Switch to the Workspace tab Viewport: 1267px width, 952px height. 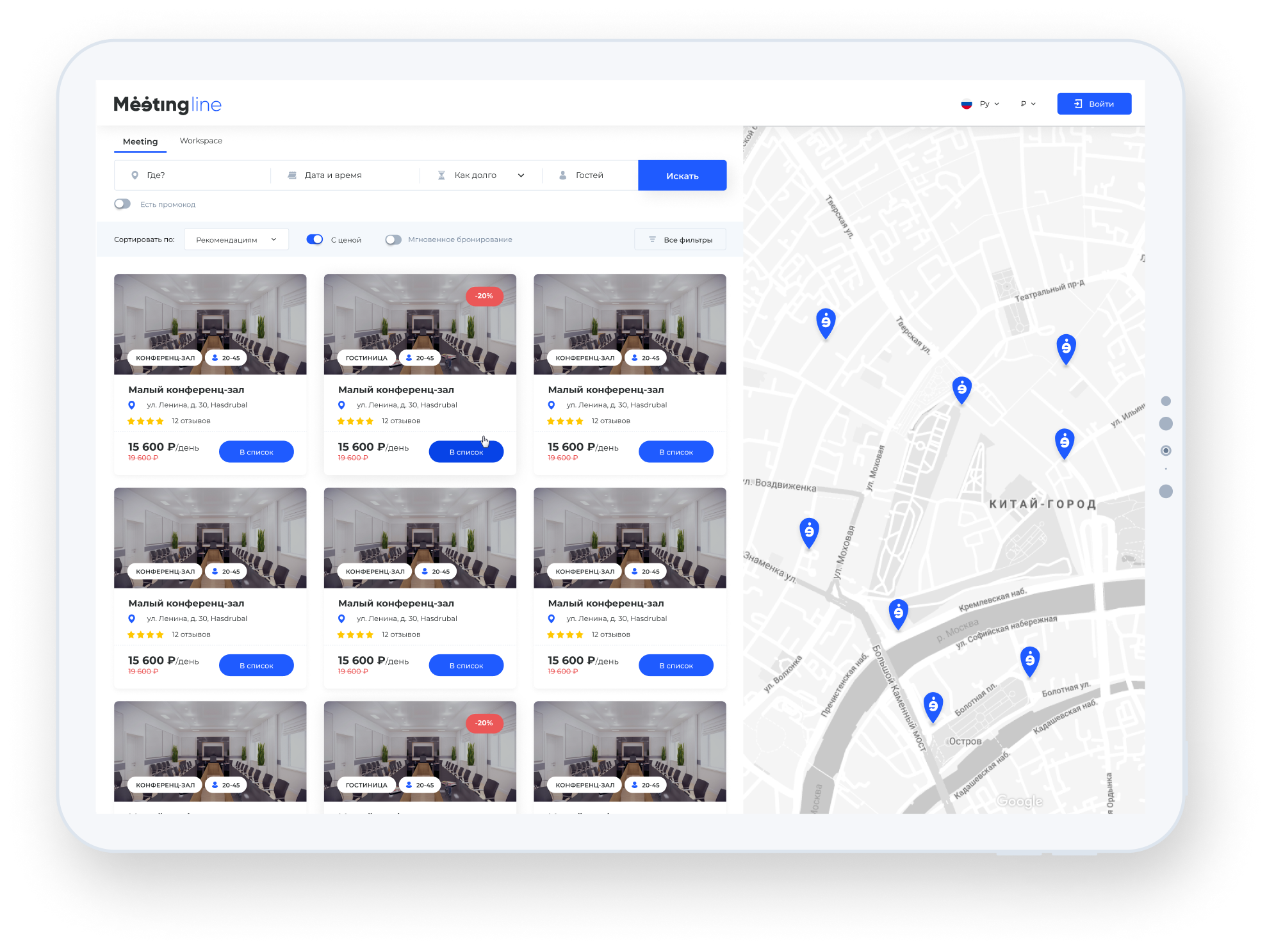pyautogui.click(x=200, y=141)
